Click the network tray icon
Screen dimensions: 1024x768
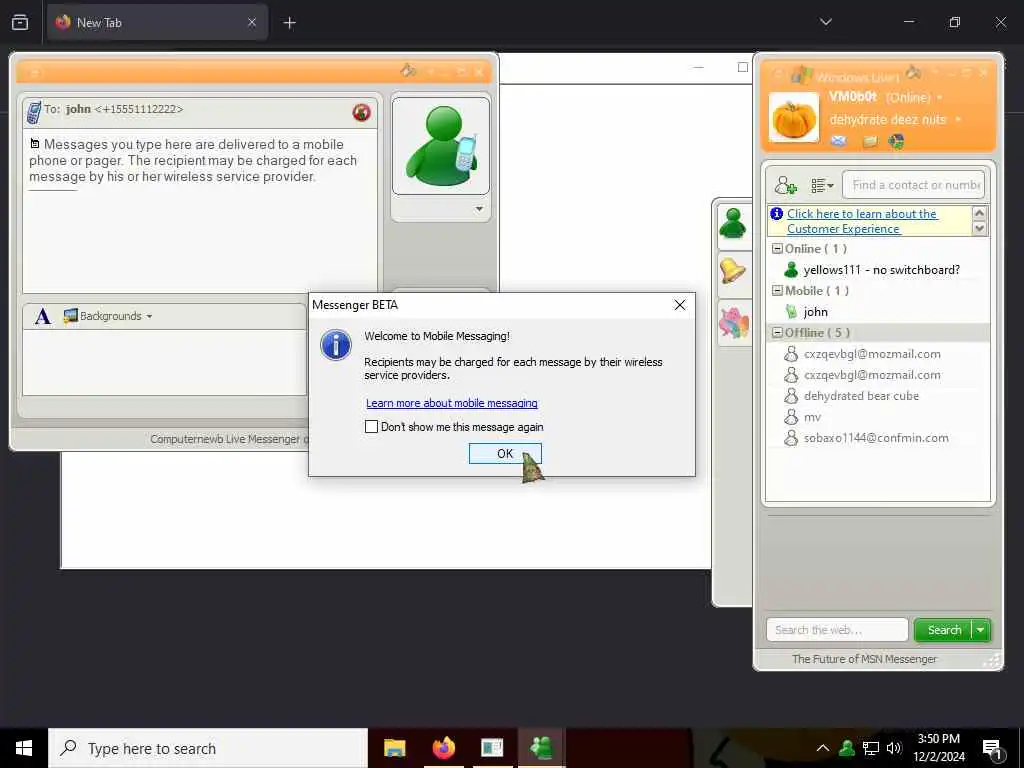tap(871, 748)
